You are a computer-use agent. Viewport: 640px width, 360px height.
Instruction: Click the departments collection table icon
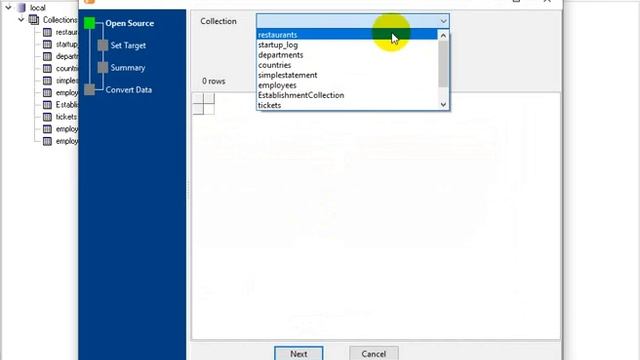click(x=47, y=56)
